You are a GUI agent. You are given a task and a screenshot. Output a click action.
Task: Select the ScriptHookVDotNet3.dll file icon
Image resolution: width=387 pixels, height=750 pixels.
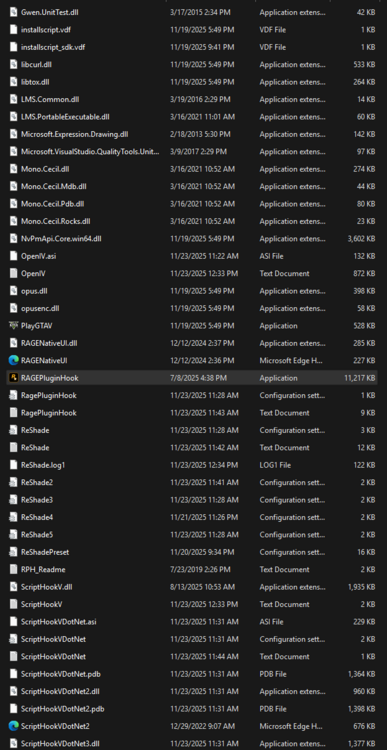pyautogui.click(x=13, y=743)
